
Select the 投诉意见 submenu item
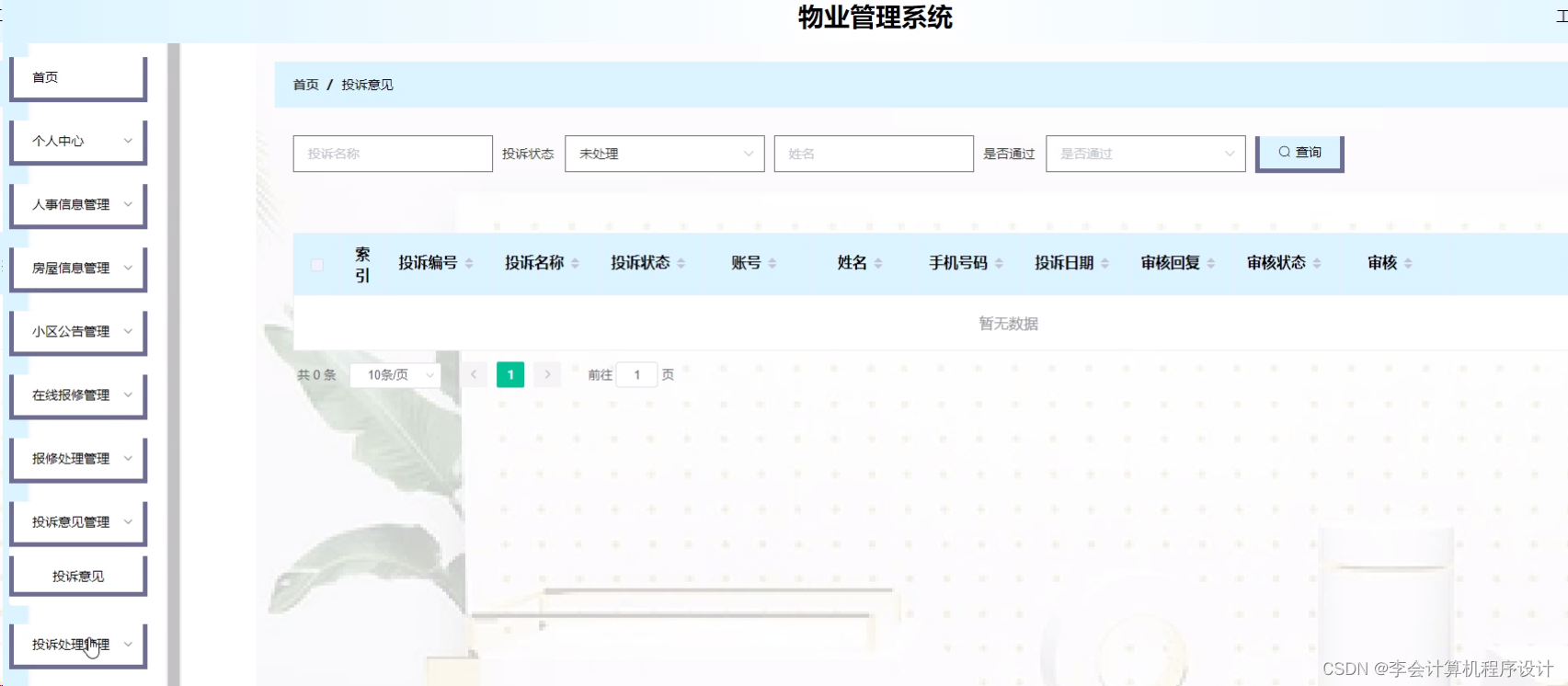coord(78,576)
